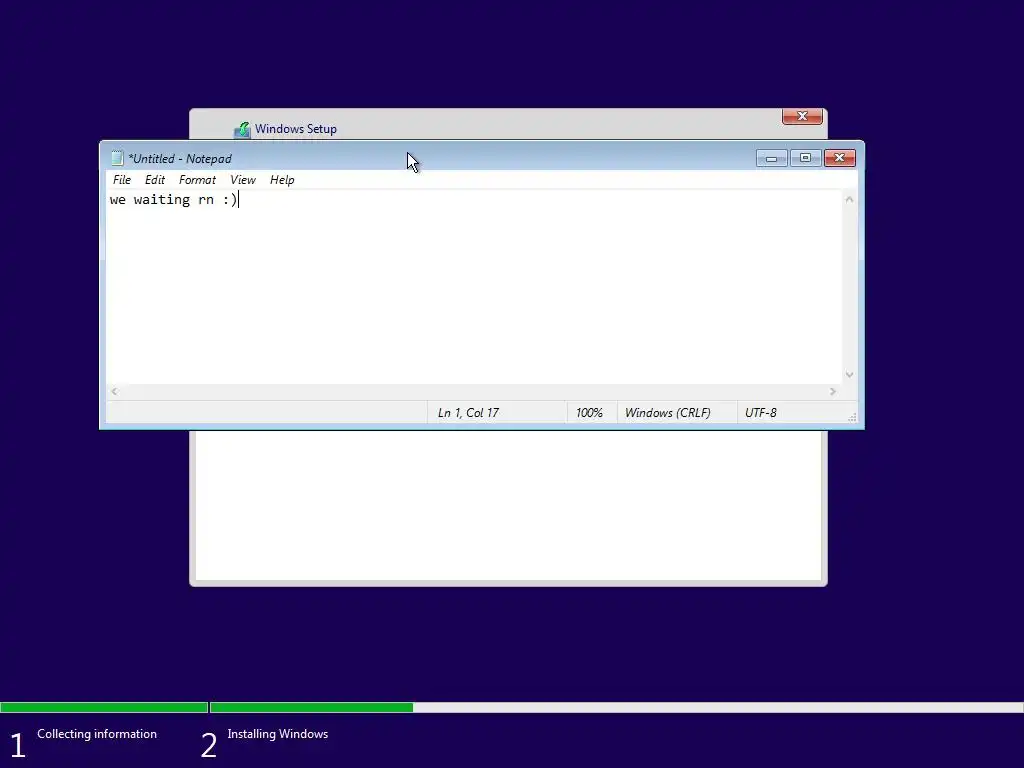This screenshot has height=768, width=1024.
Task: Click the '*Untitled - Notepad' title text
Action: point(180,159)
